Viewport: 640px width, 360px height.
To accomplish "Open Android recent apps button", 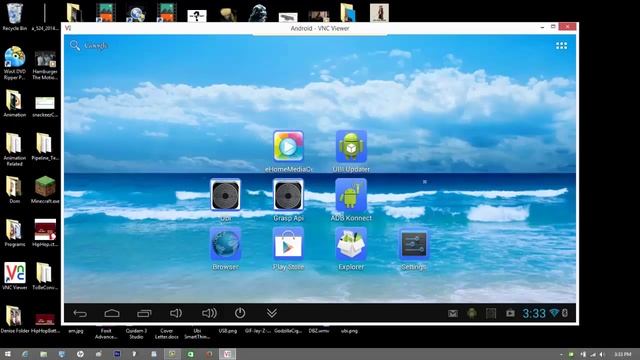I will 144,313.
